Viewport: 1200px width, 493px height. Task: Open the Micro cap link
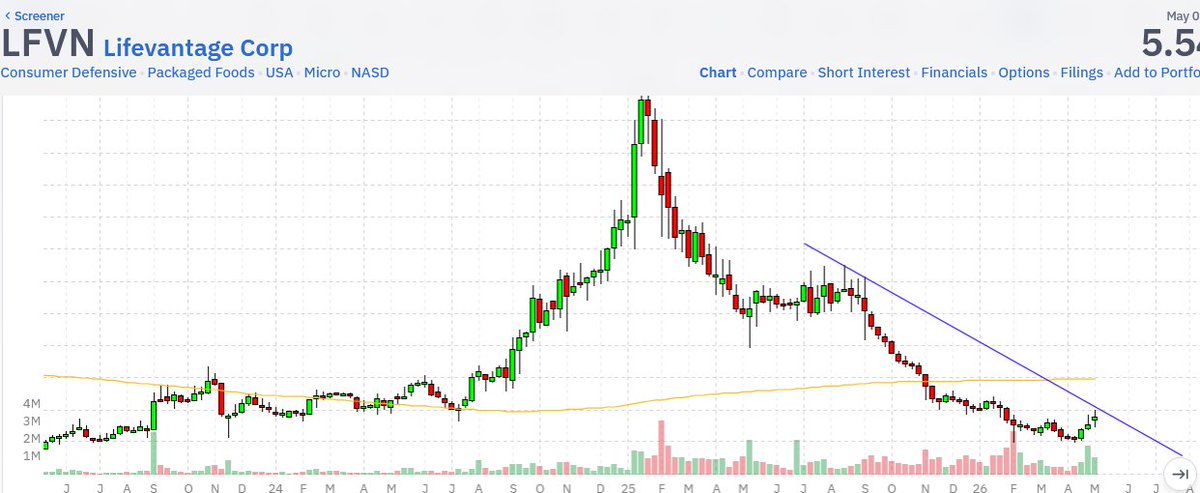321,73
